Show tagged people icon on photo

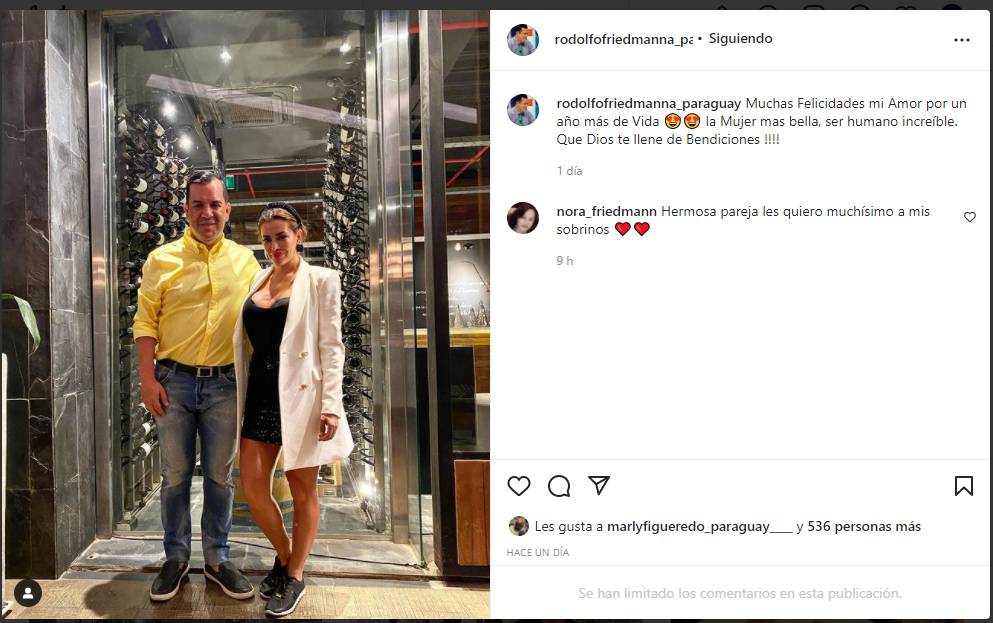(28, 593)
